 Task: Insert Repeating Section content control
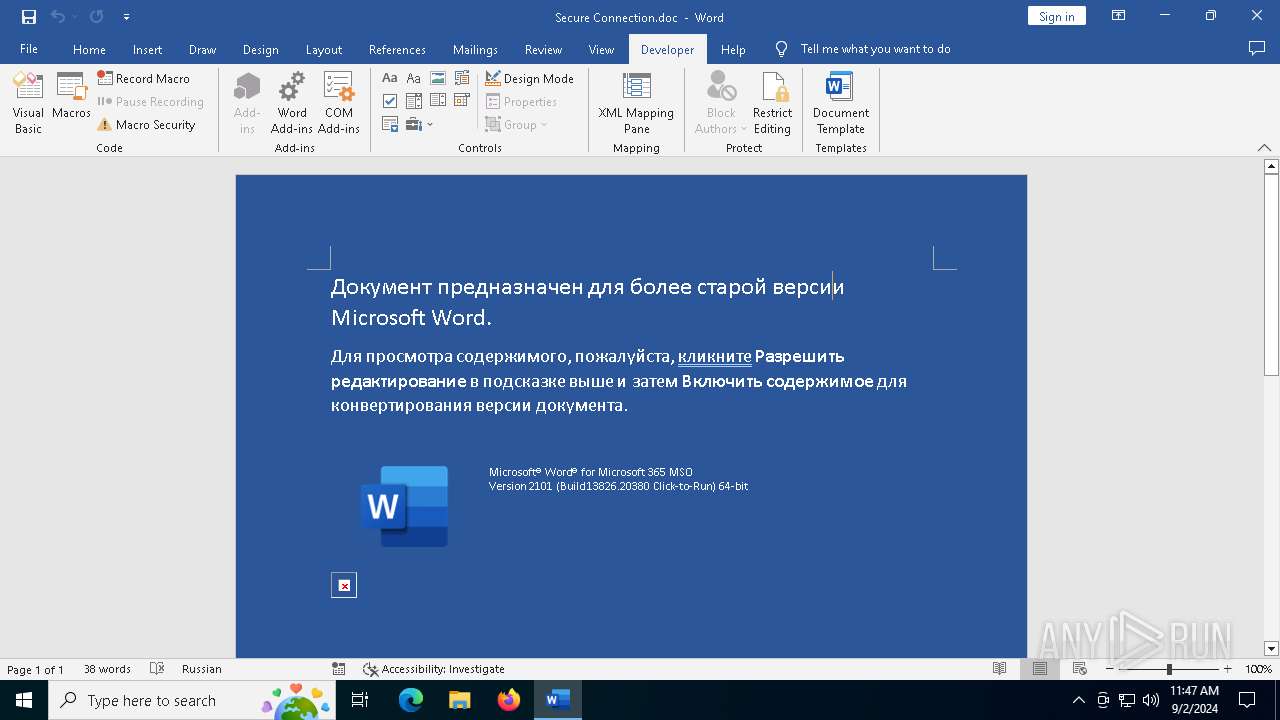pyautogui.click(x=390, y=125)
